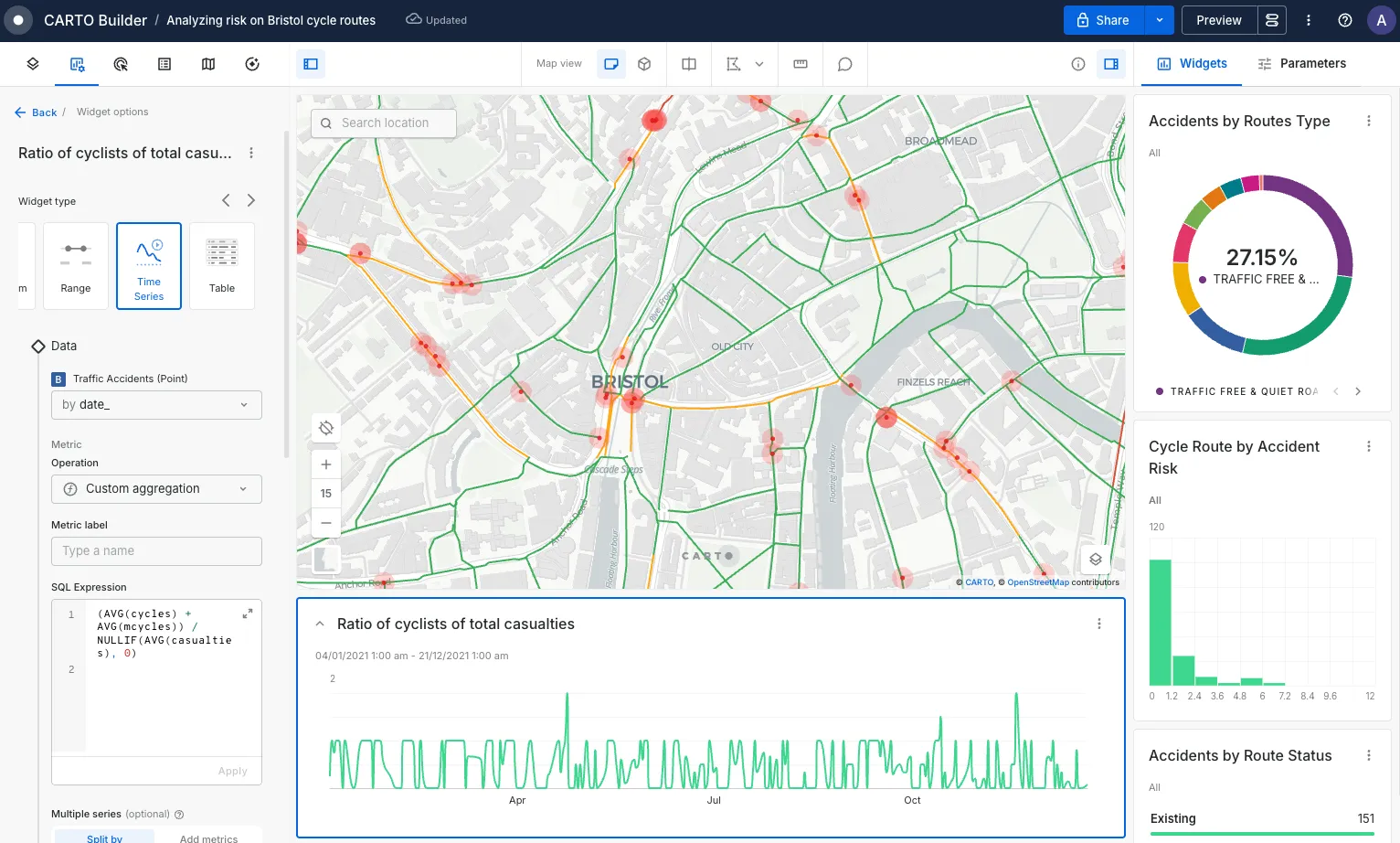The width and height of the screenshot is (1400, 843).
Task: Open the comments speech bubble icon
Action: [845, 64]
